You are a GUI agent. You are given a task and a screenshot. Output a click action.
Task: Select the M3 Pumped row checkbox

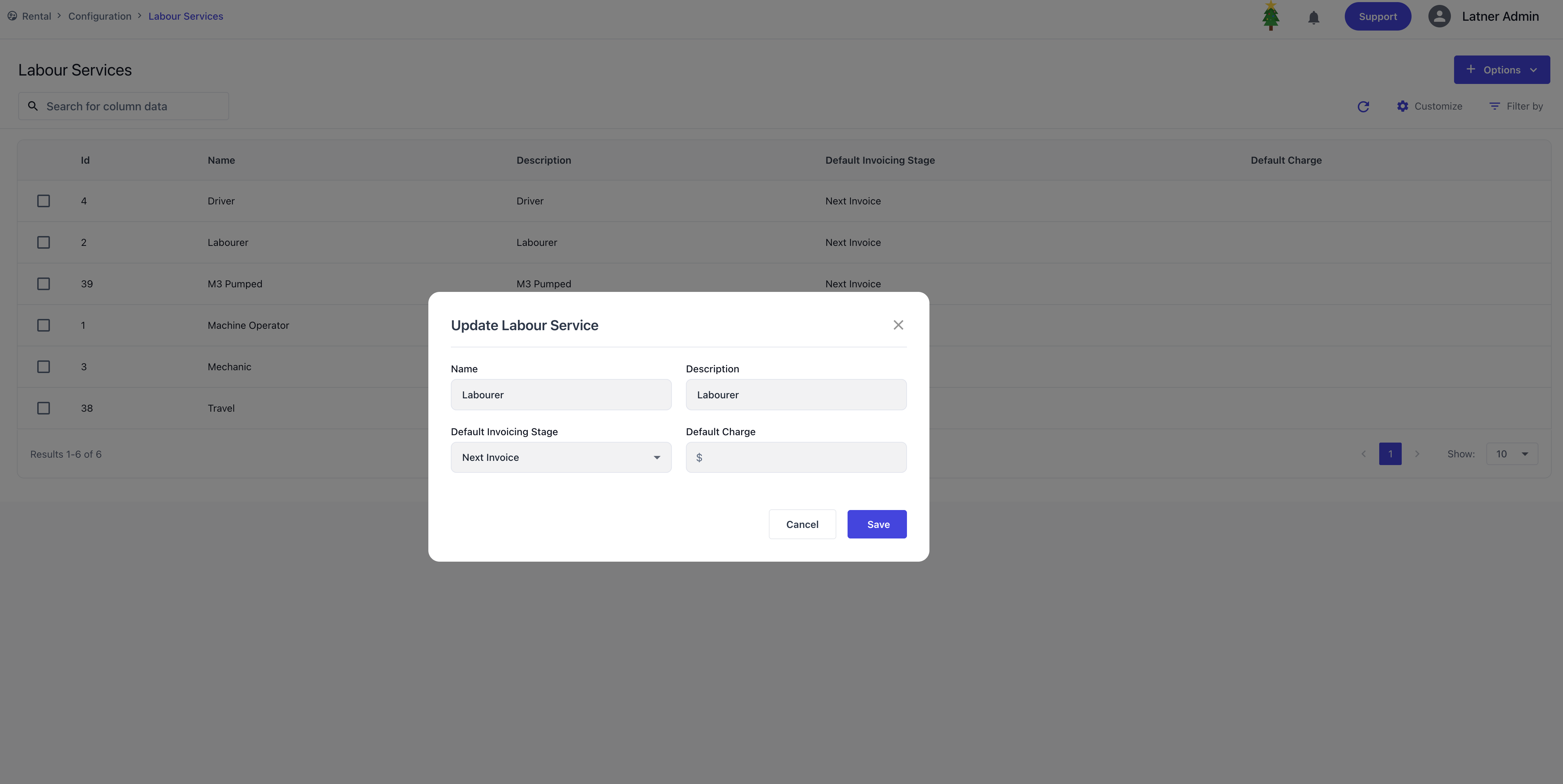click(x=44, y=284)
